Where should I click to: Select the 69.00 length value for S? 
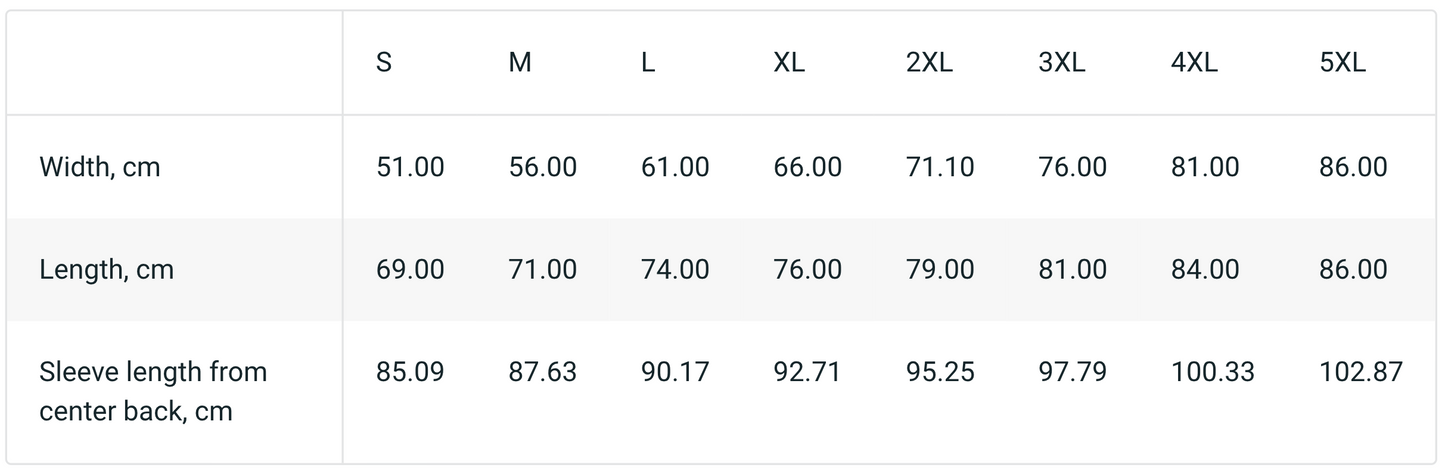tap(410, 269)
